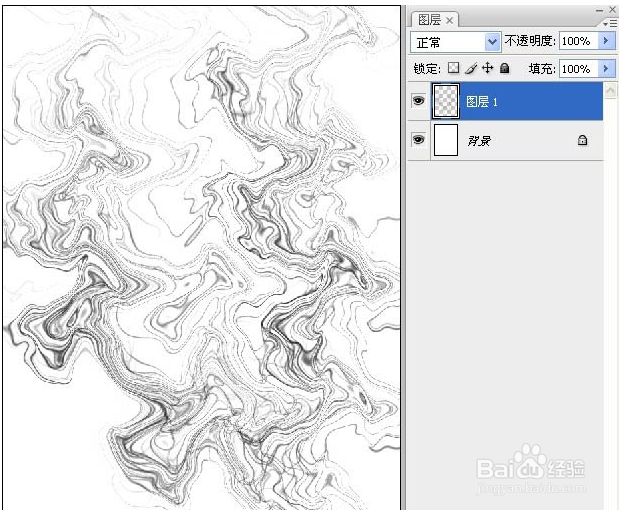Collapse the layers panel minimize button
The image size is (621, 510).
pyautogui.click(x=600, y=11)
